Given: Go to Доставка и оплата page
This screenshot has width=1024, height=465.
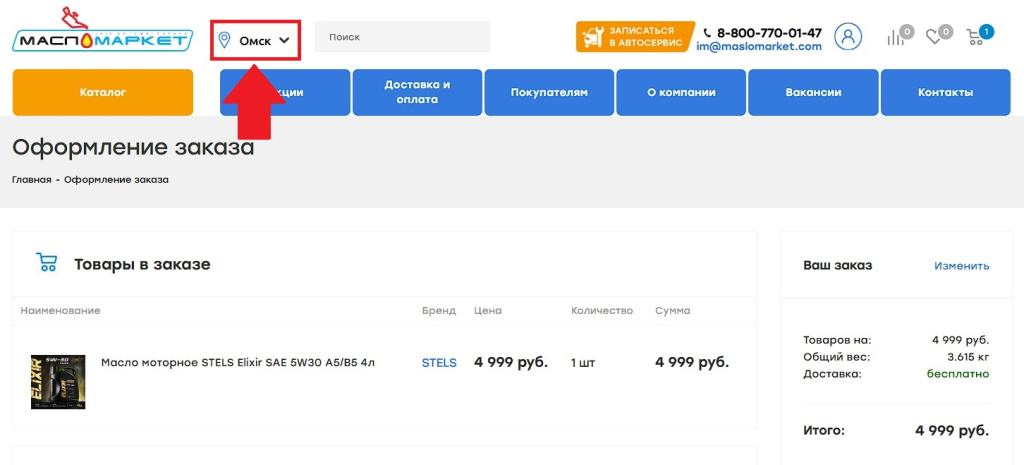Looking at the screenshot, I should [x=417, y=92].
